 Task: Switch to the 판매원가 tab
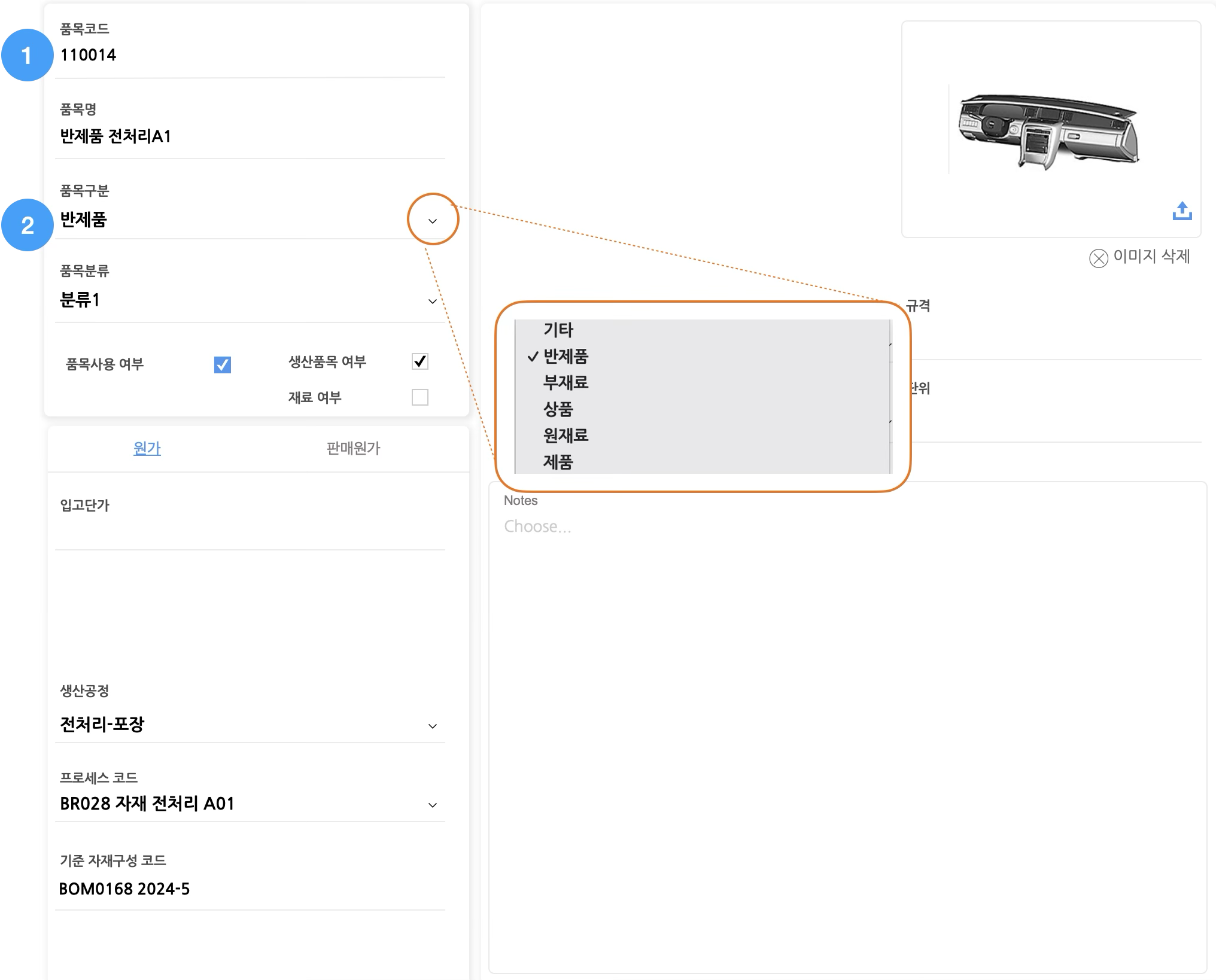pos(353,448)
